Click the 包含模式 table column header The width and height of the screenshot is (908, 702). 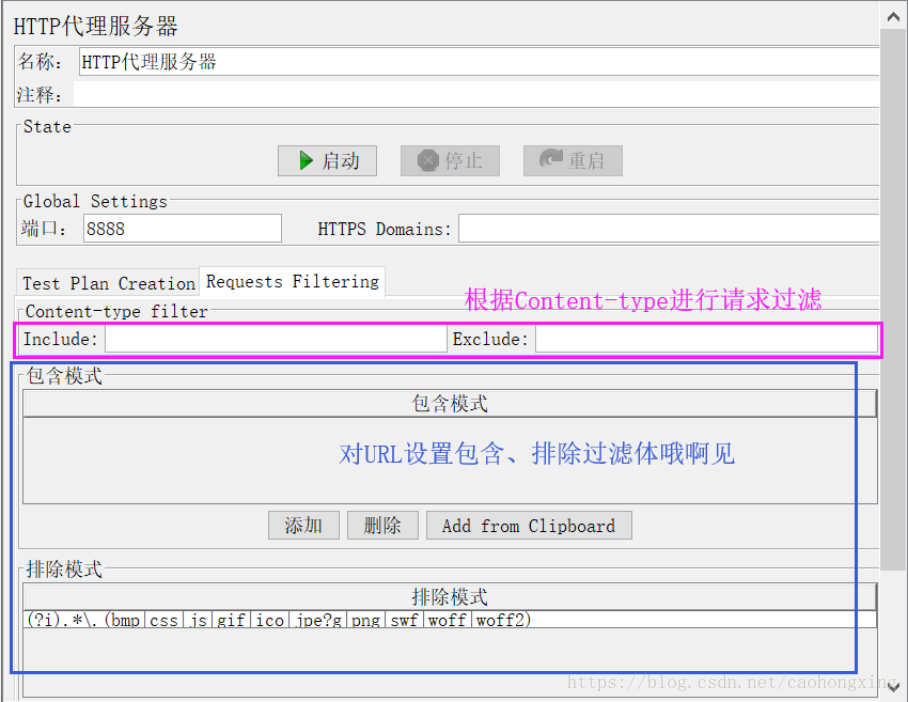click(x=449, y=403)
